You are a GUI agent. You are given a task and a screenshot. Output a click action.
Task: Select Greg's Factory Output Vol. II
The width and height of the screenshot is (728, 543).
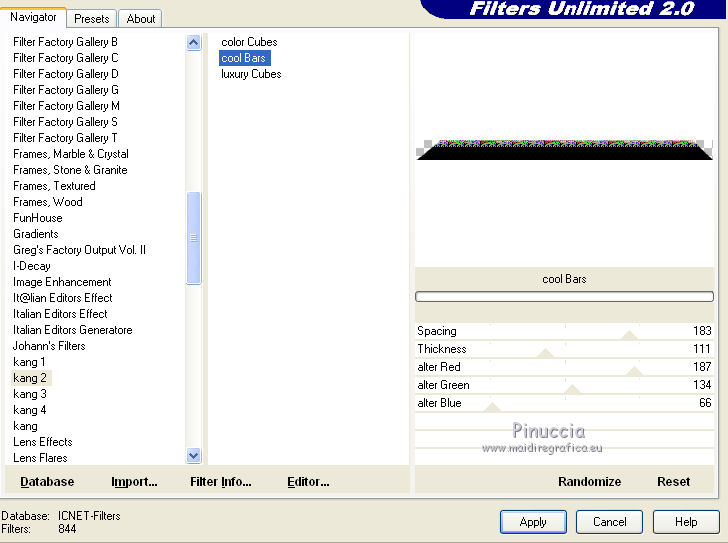coord(79,250)
